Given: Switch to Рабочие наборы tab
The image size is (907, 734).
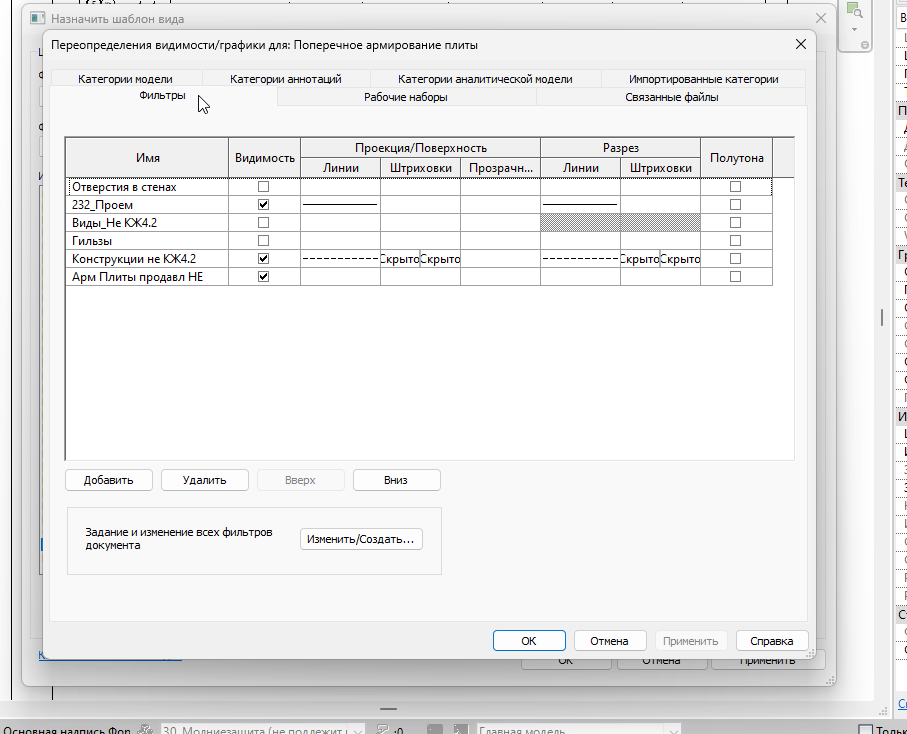Looking at the screenshot, I should 405,97.
